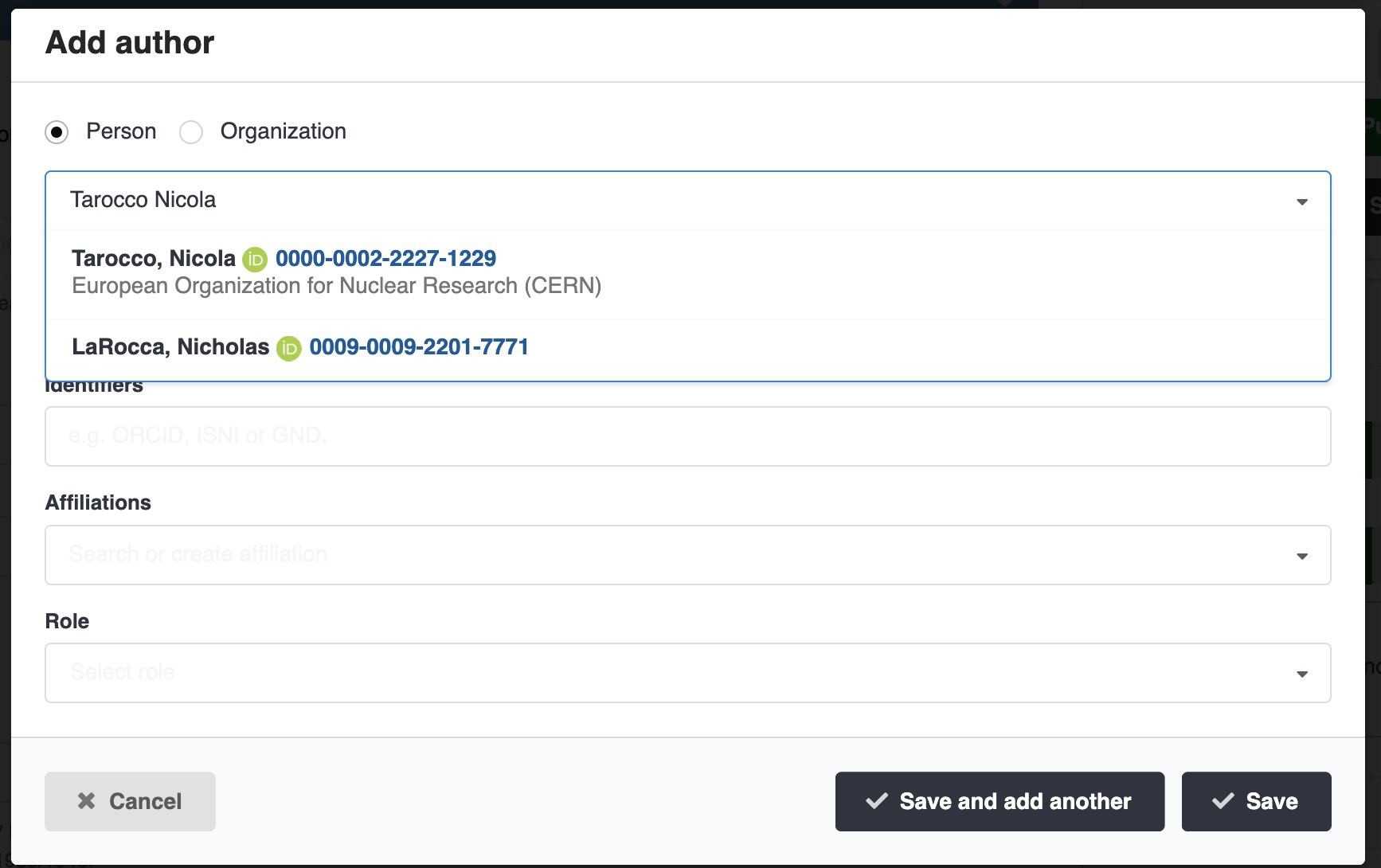Screen dimensions: 1381x868
Task: Open ORCID link 0009-0009-2201-7771
Action: coord(419,347)
